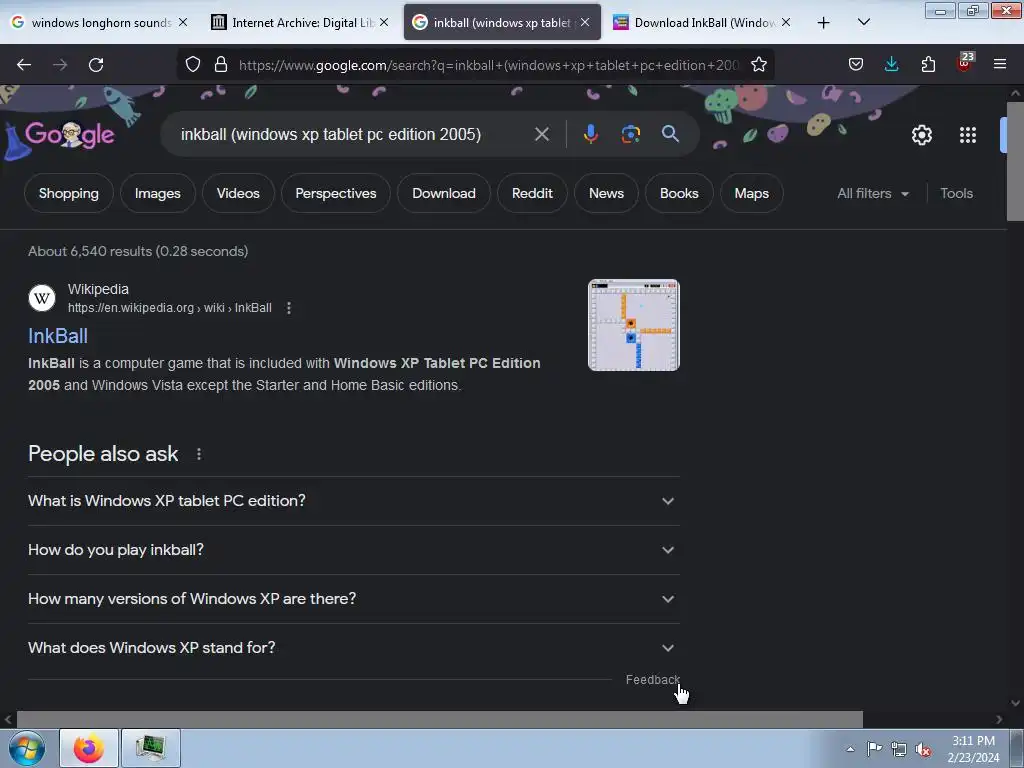The height and width of the screenshot is (768, 1024).
Task: Open the tracking protection shield icon
Action: coord(193,65)
